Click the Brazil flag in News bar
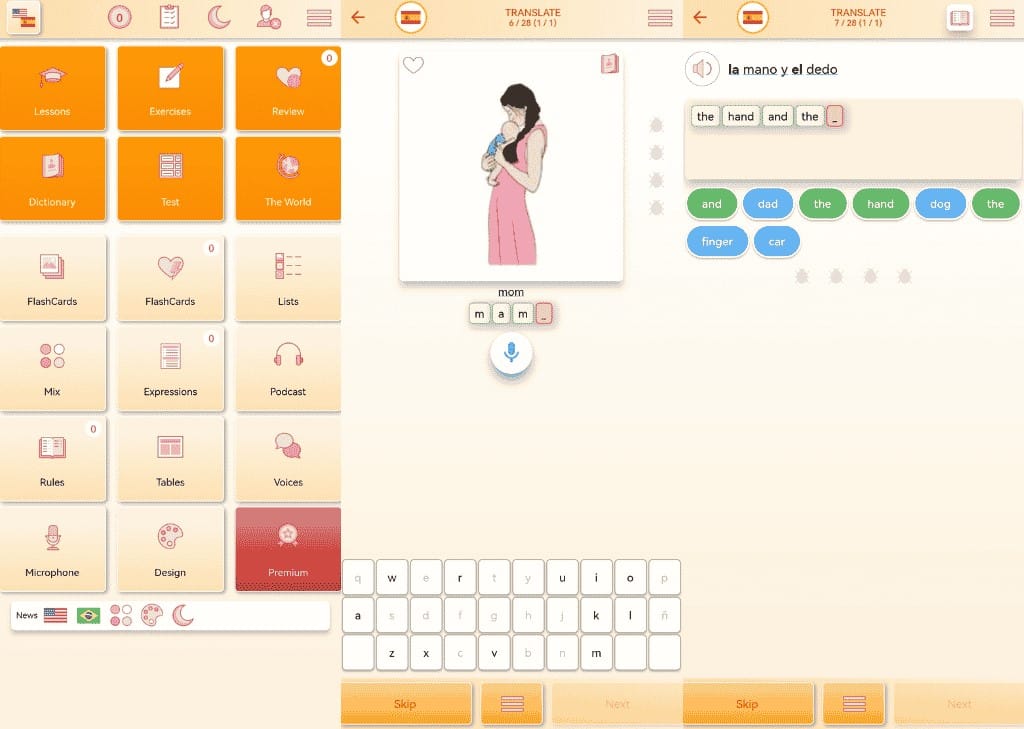 pyautogui.click(x=89, y=615)
